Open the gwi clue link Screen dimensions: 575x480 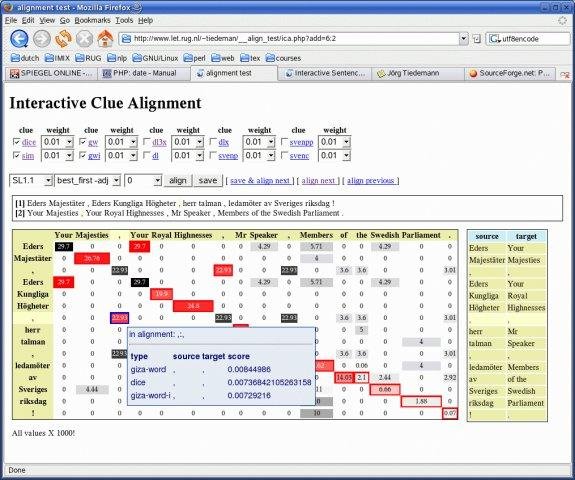pos(94,155)
